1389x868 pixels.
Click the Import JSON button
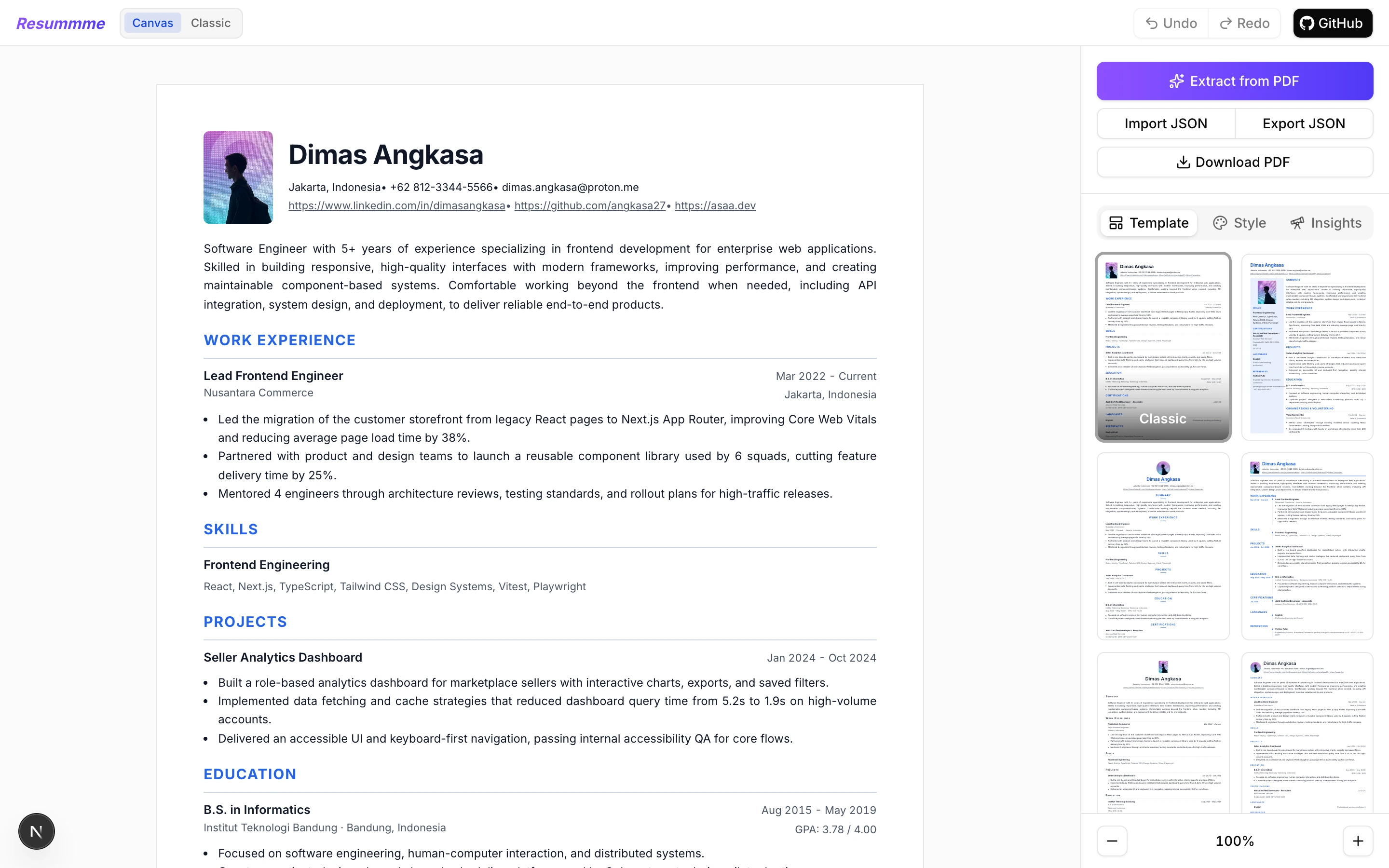[x=1166, y=123]
